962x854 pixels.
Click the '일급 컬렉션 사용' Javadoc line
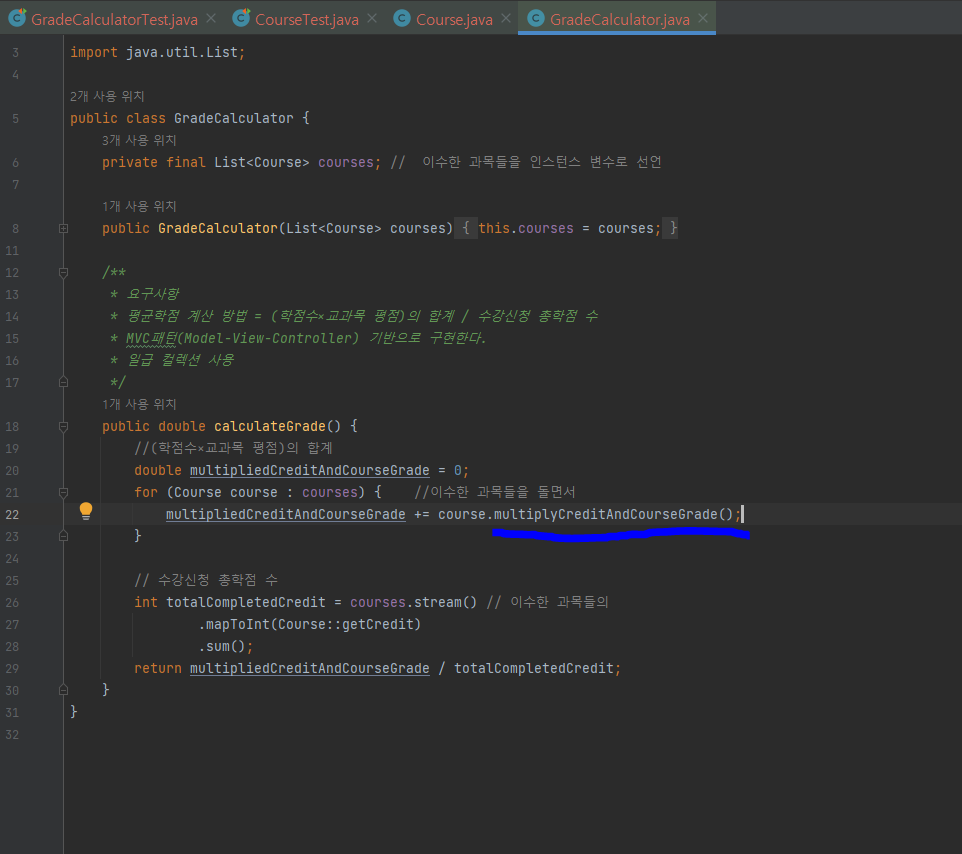pyautogui.click(x=180, y=360)
